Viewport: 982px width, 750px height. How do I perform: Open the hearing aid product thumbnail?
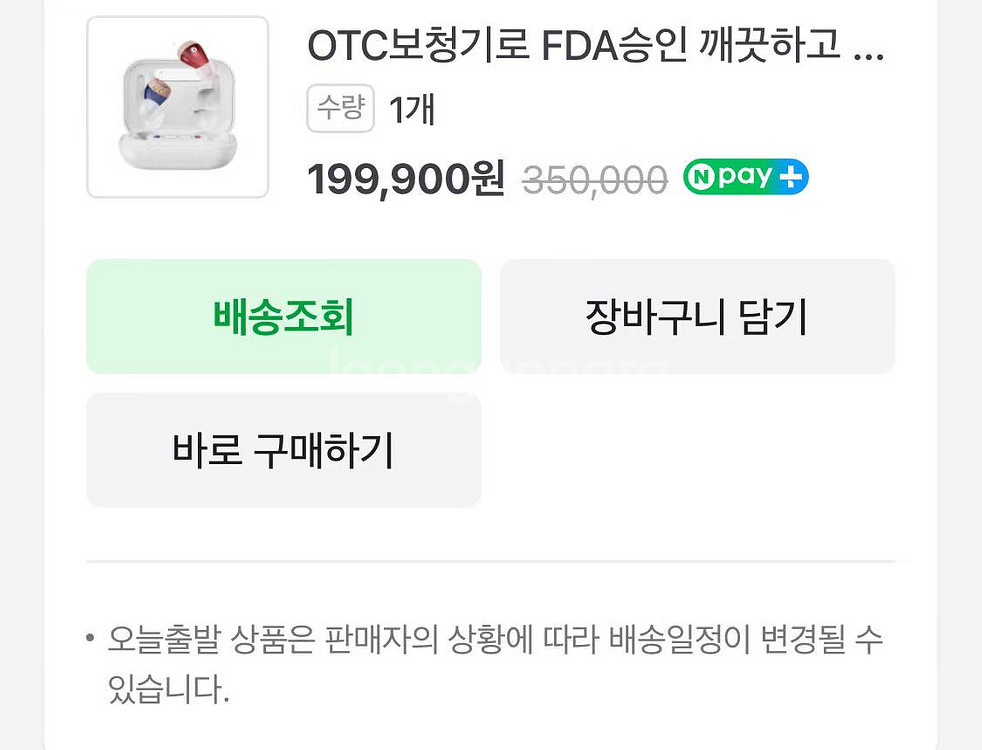pos(178,107)
